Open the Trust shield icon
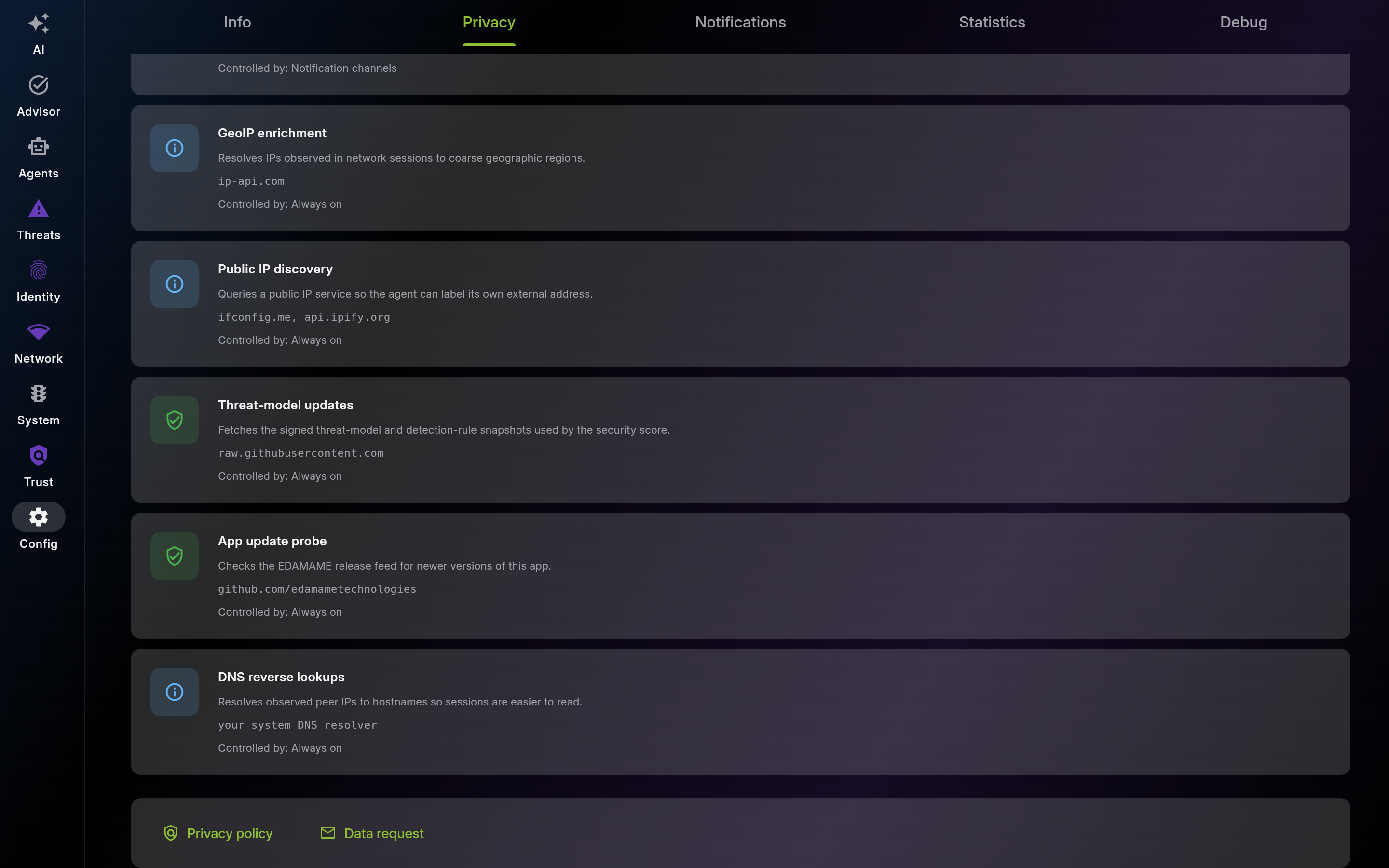The width and height of the screenshot is (1389, 868). click(x=39, y=455)
